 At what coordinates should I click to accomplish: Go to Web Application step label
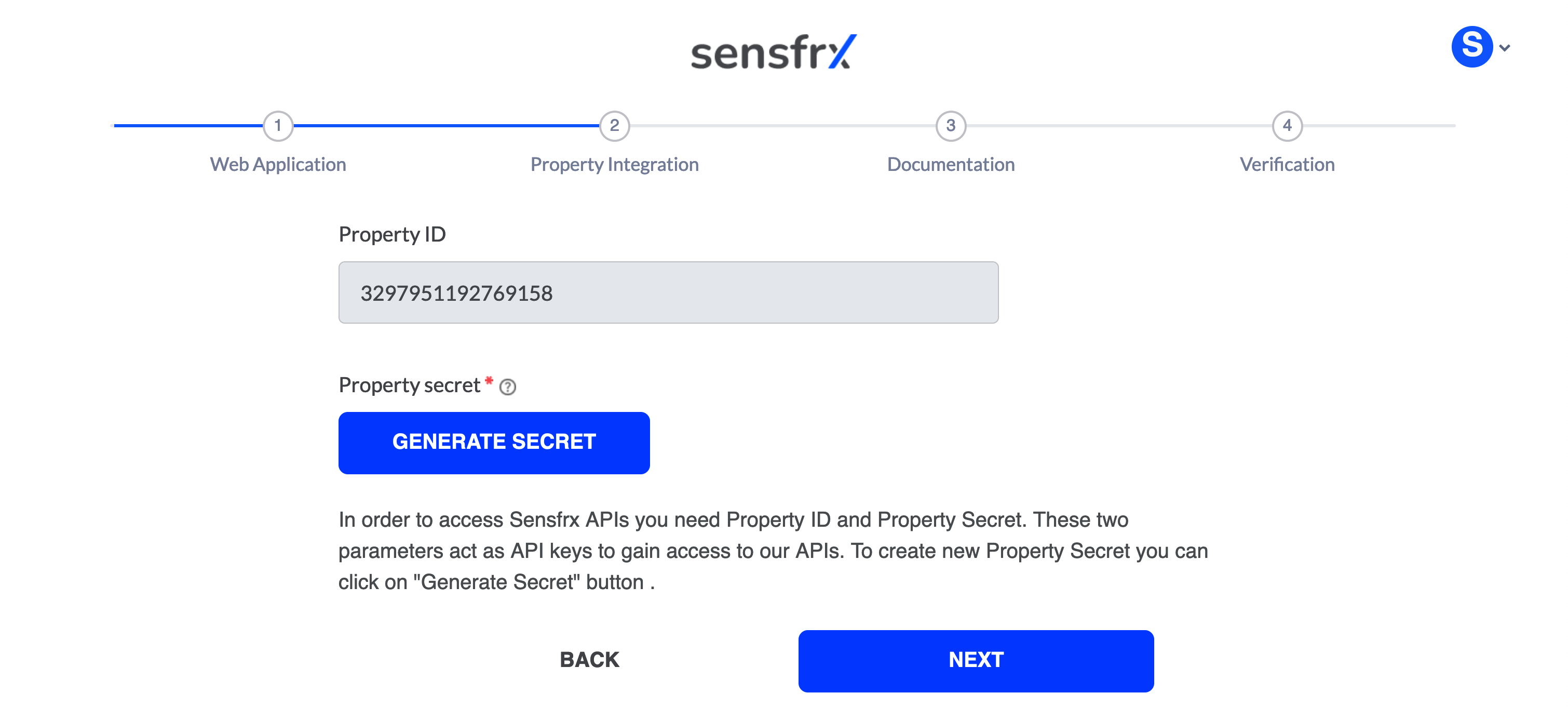coord(278,165)
